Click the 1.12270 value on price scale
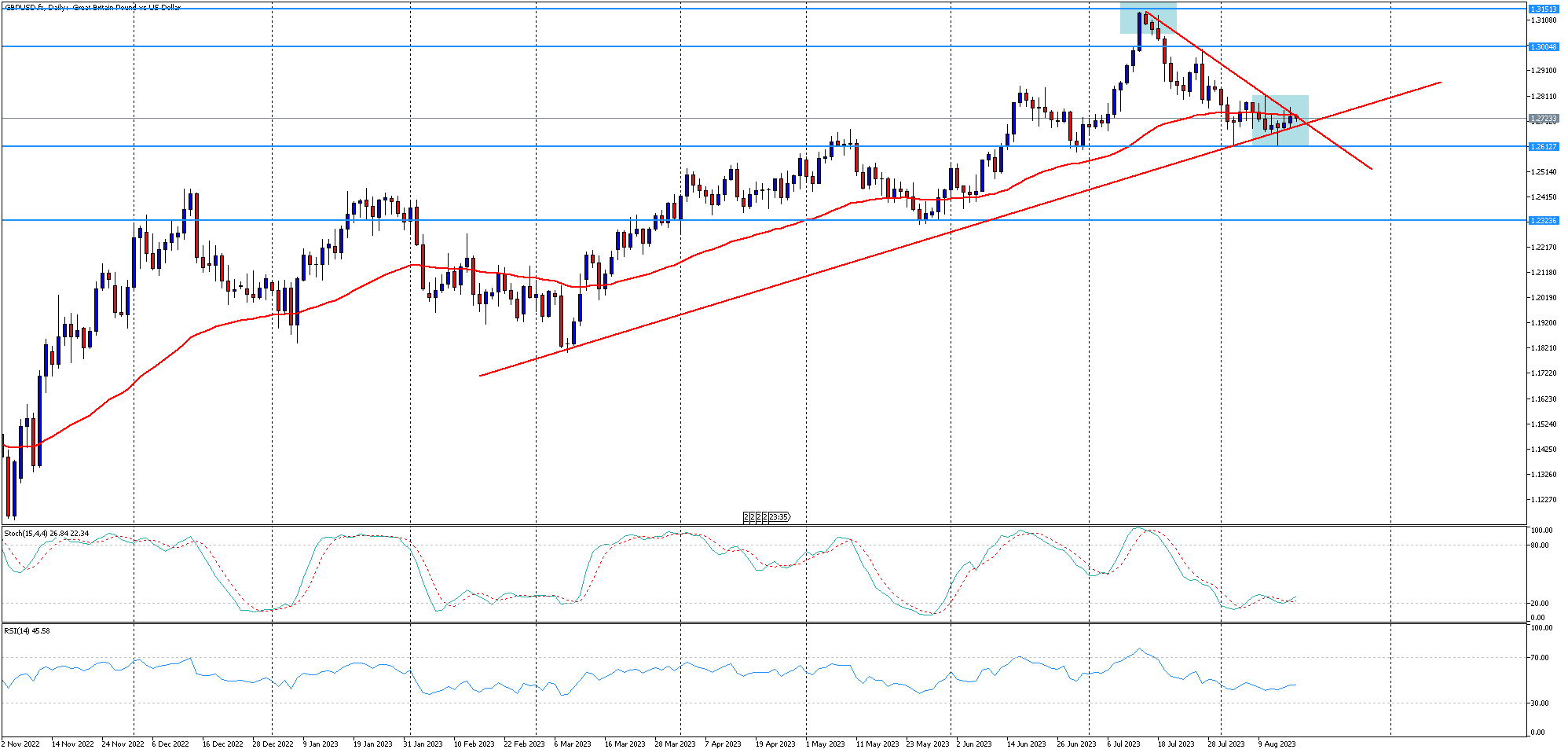Viewport: 1568px width, 753px height. point(1543,500)
